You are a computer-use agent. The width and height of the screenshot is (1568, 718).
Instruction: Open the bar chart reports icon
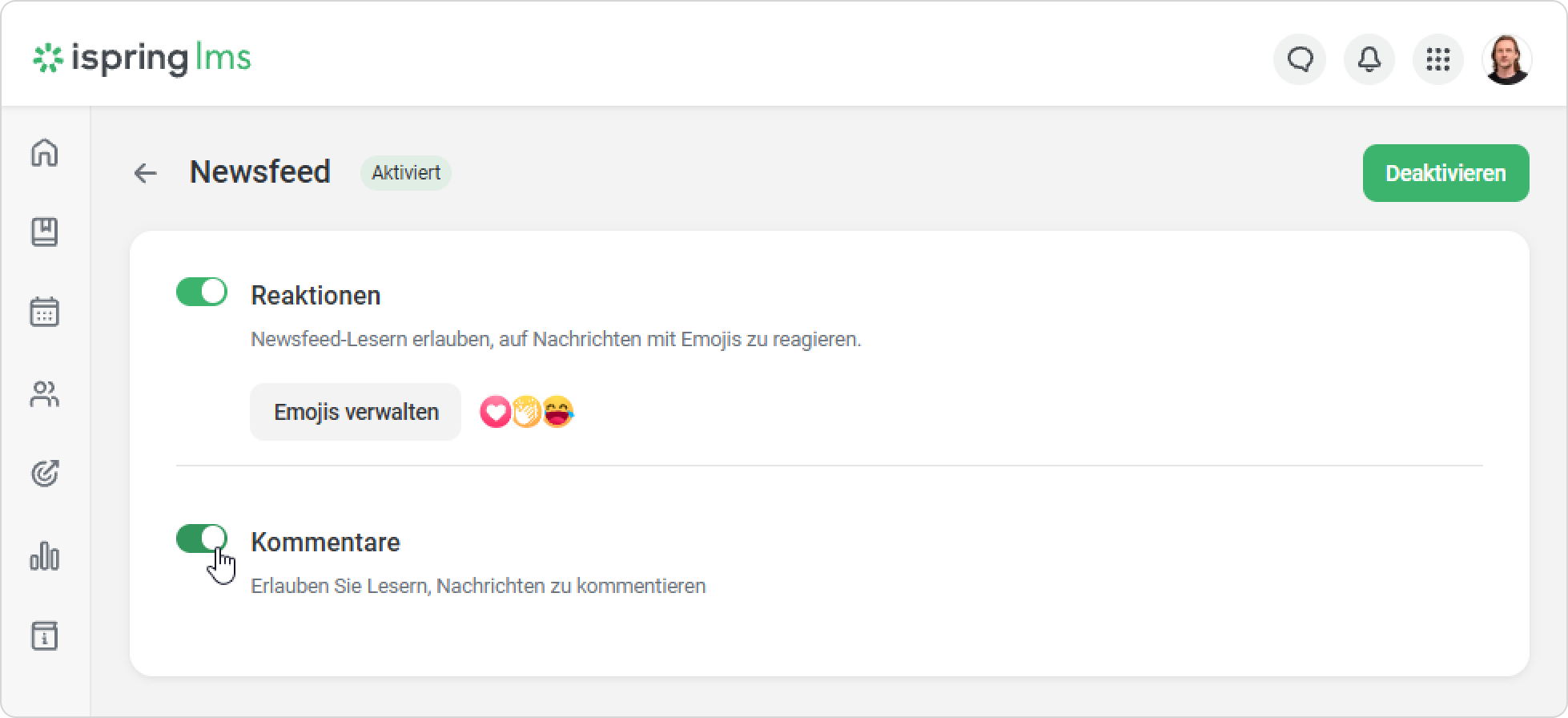tap(45, 555)
